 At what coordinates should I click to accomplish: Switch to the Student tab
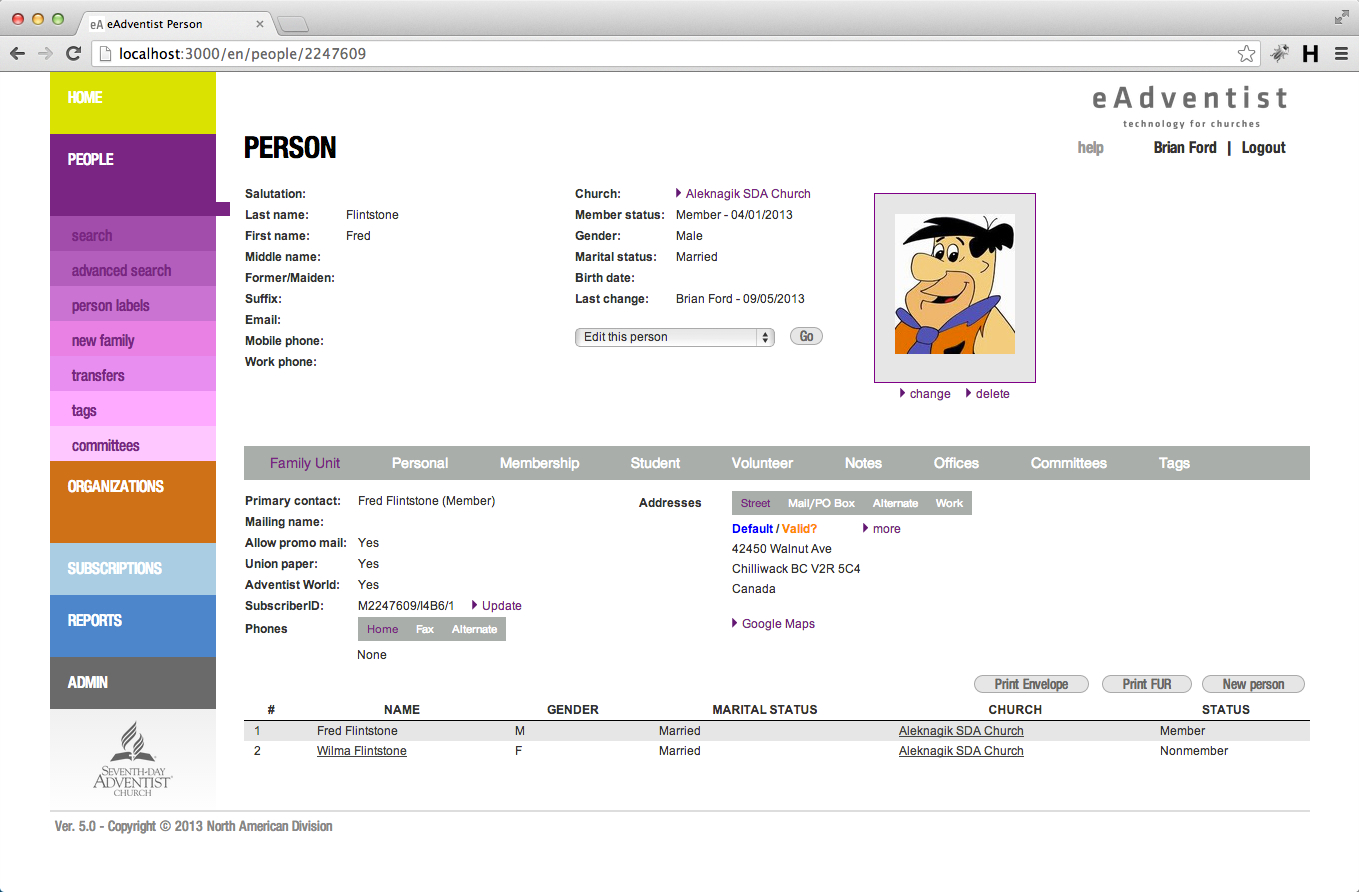[655, 463]
